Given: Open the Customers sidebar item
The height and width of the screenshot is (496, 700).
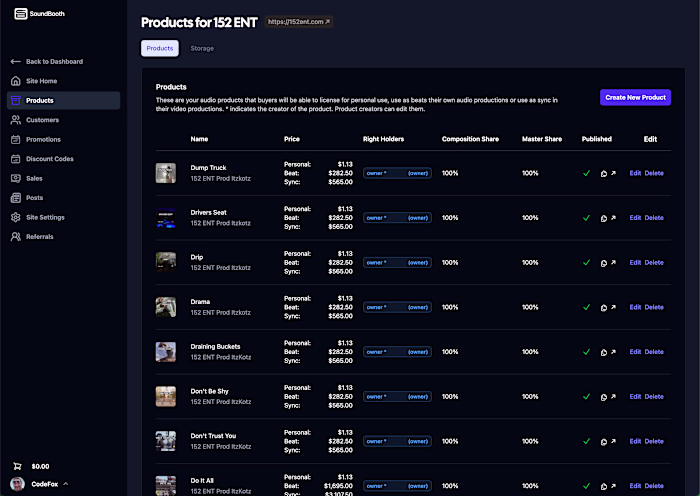Looking at the screenshot, I should pos(63,120).
